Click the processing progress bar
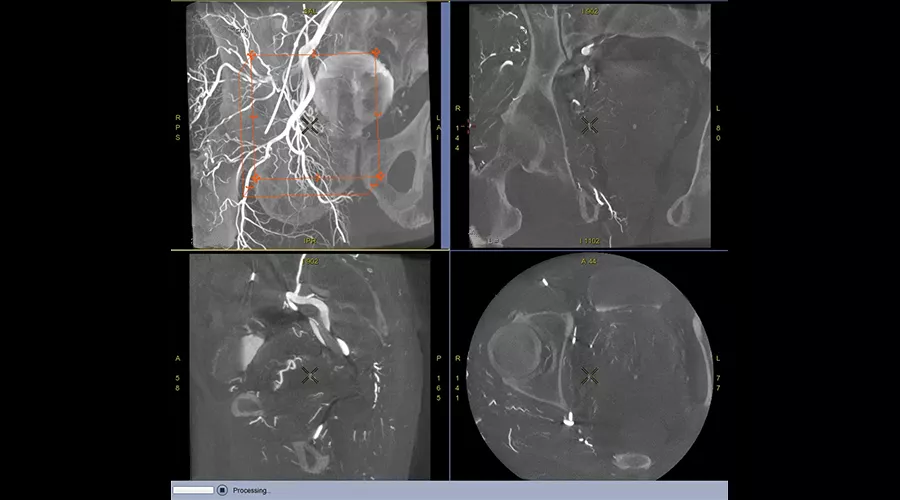Image resolution: width=900 pixels, height=500 pixels. click(x=193, y=490)
